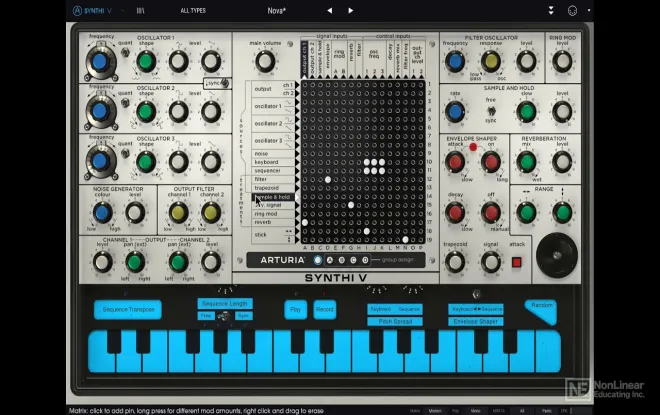Image resolution: width=660 pixels, height=415 pixels.
Task: Select the 'sequencer' source row
Action: pos(273,170)
